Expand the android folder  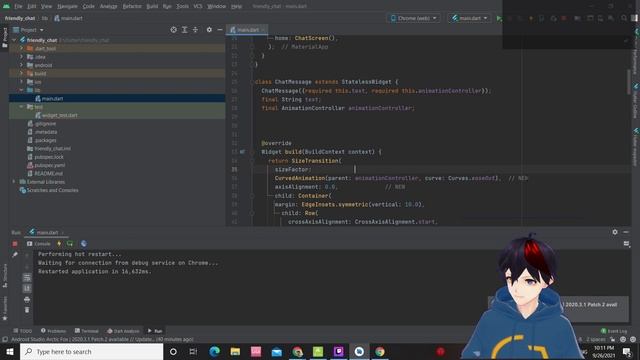tap(22, 65)
